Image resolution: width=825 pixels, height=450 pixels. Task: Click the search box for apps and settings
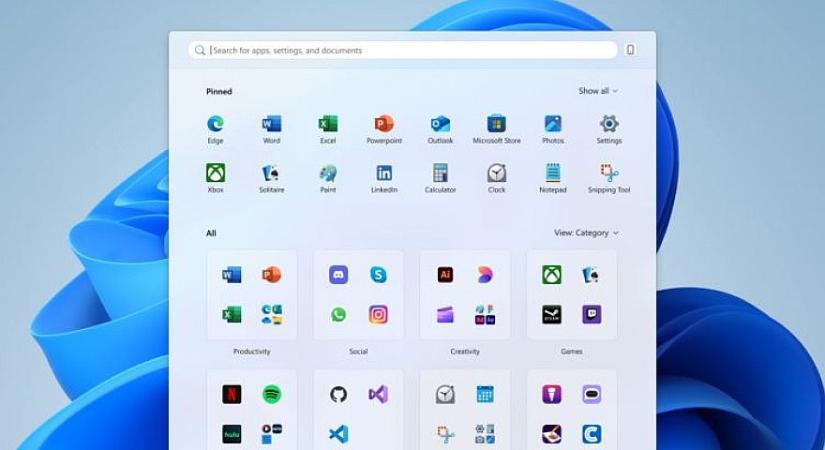pyautogui.click(x=403, y=50)
